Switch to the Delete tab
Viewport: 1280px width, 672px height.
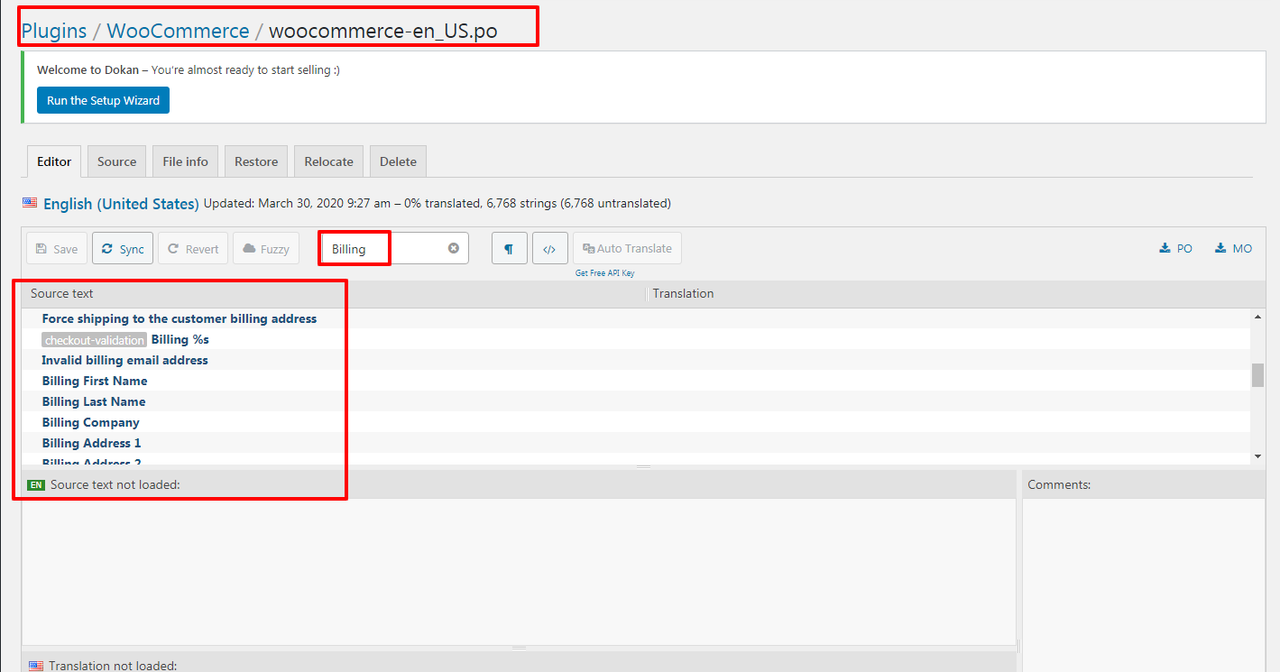tap(398, 161)
